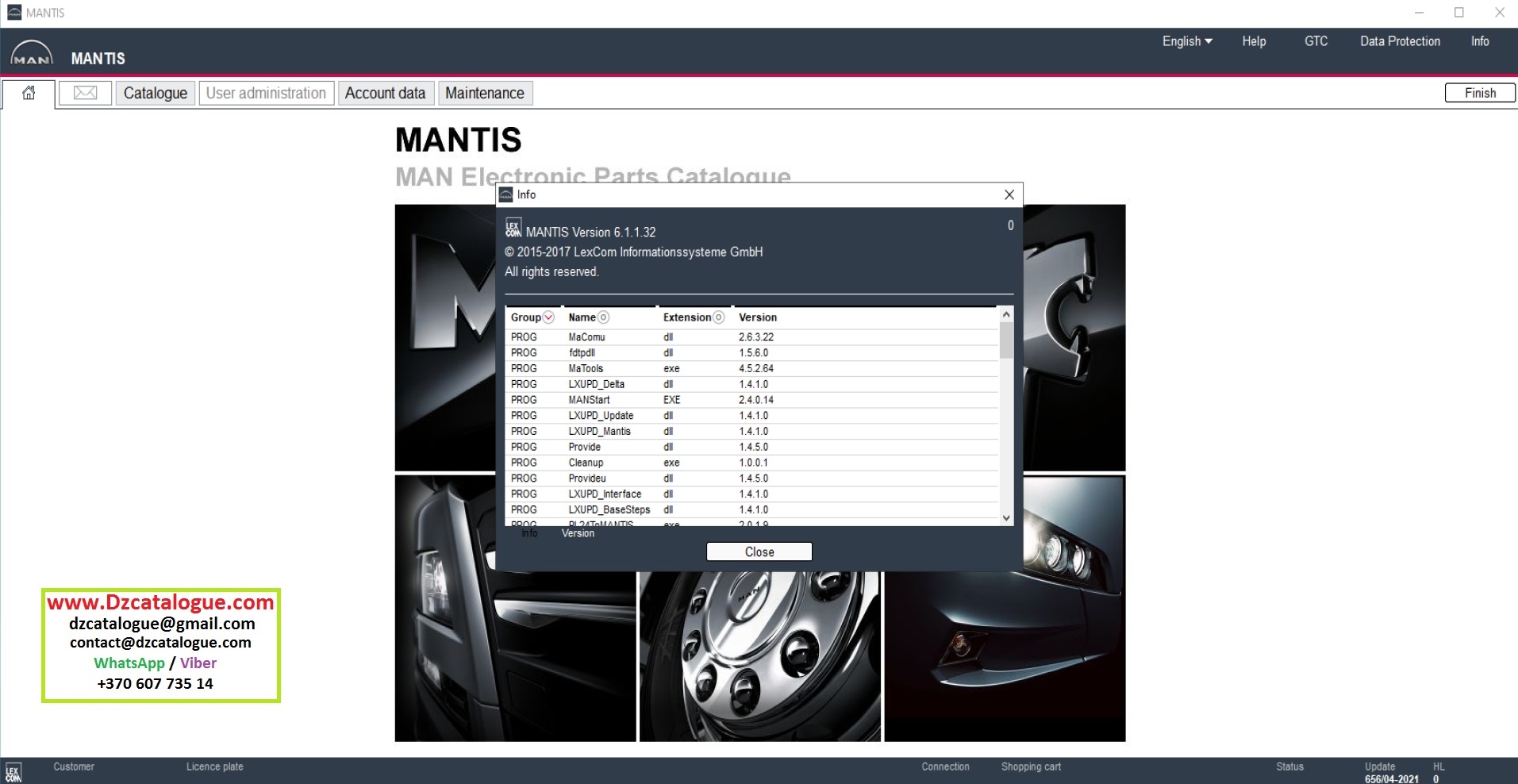Click the Close button in Info dialog

[759, 552]
